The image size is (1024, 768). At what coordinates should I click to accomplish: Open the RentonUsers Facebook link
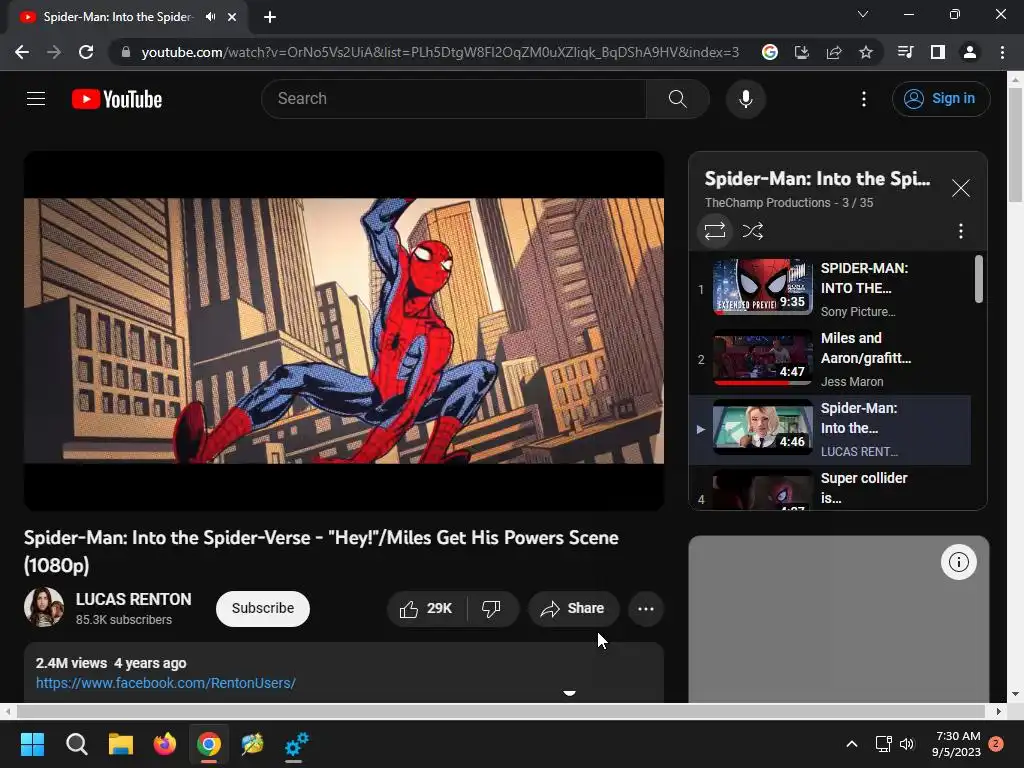166,683
